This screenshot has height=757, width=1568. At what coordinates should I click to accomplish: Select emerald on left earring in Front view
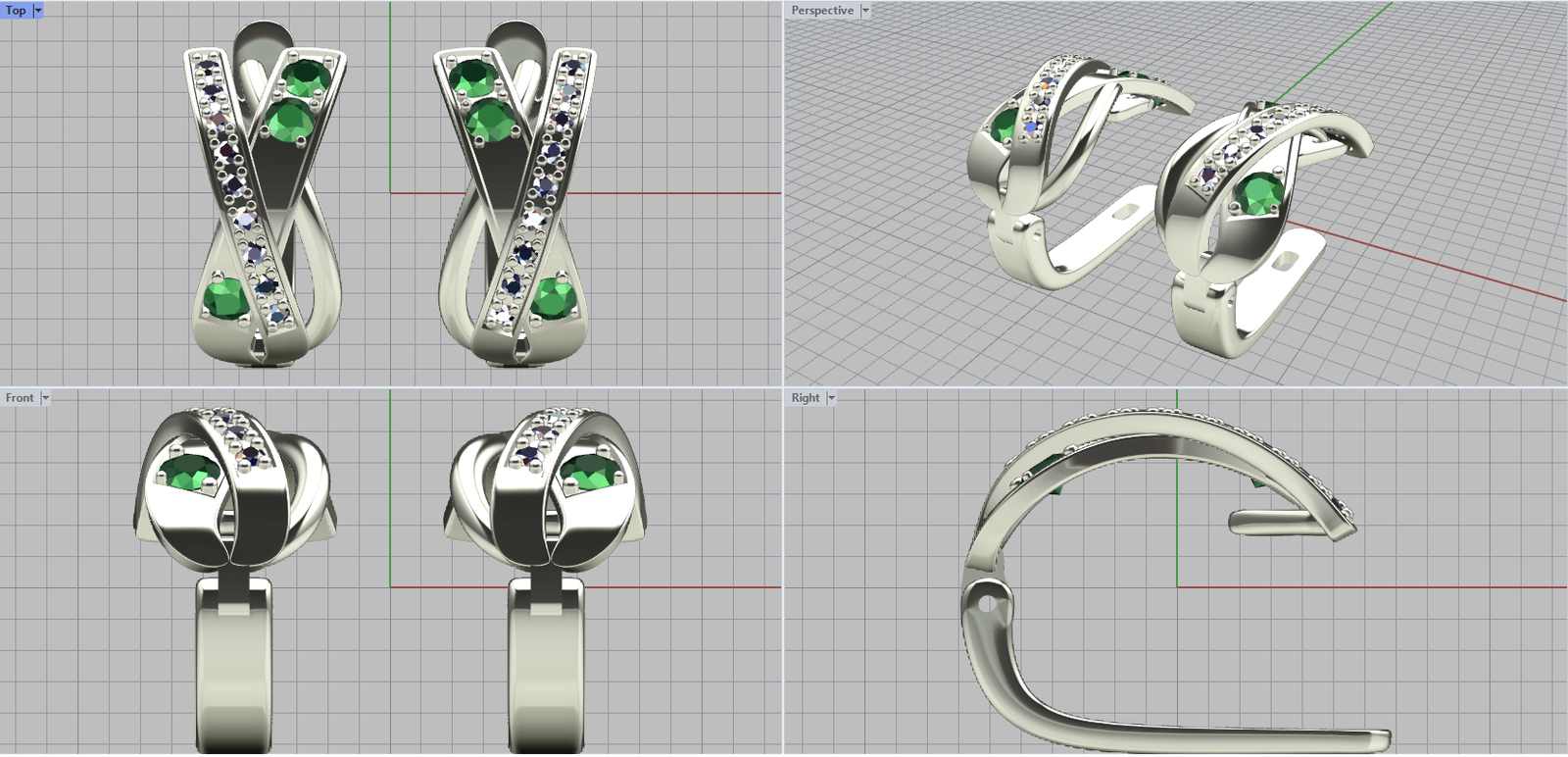pos(189,475)
